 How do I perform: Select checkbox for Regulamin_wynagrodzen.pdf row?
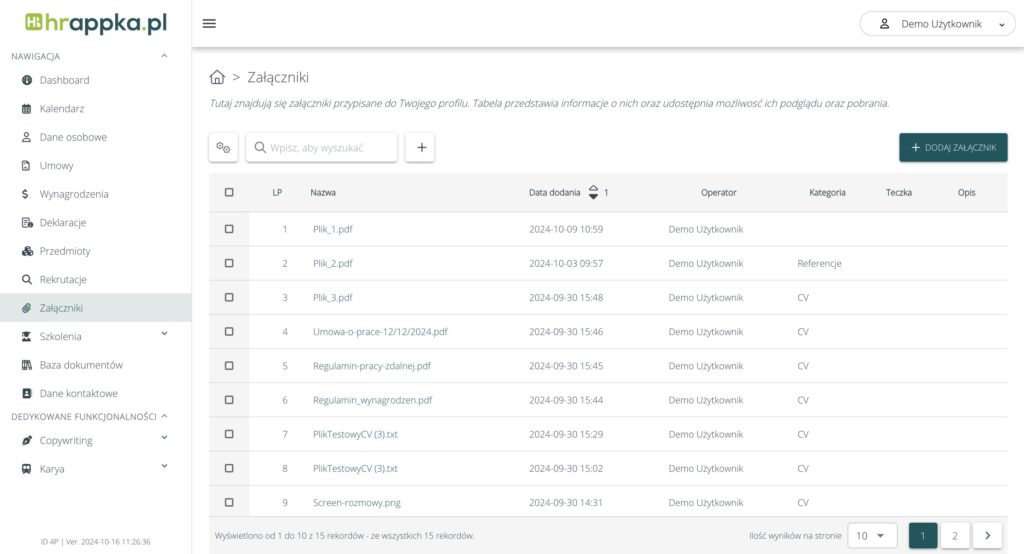coord(229,400)
